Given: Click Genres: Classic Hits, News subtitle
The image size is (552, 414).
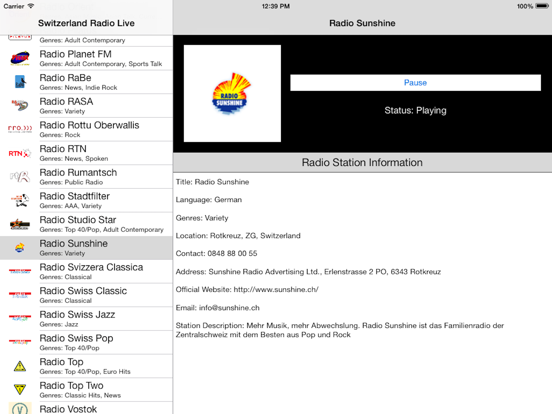Looking at the screenshot, I should 80,395.
